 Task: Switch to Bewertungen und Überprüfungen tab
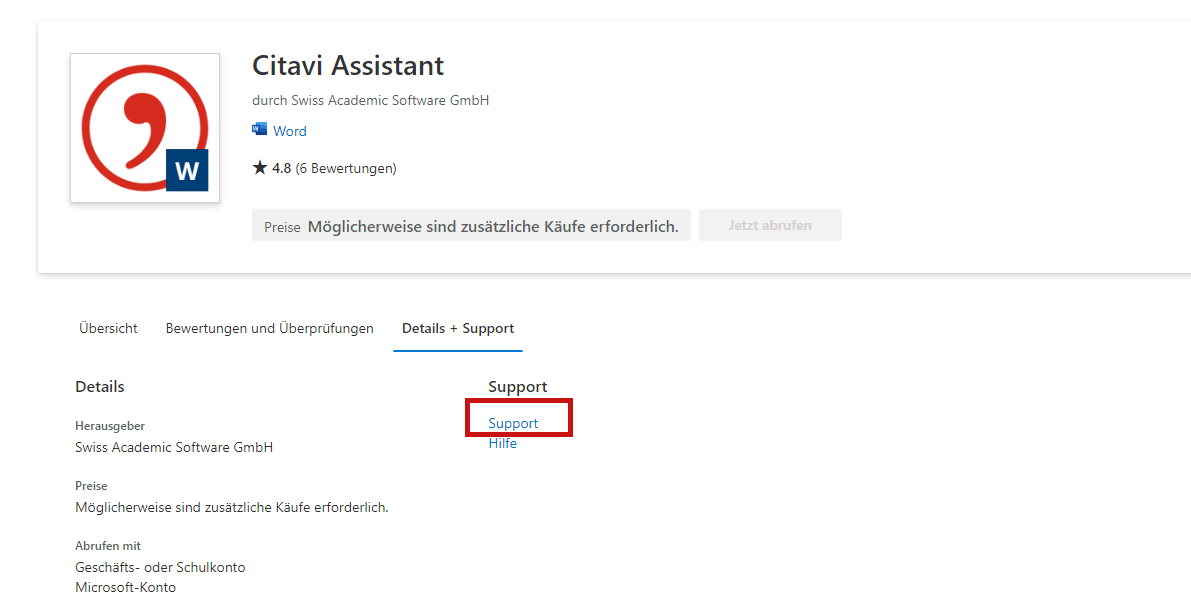pyautogui.click(x=270, y=328)
